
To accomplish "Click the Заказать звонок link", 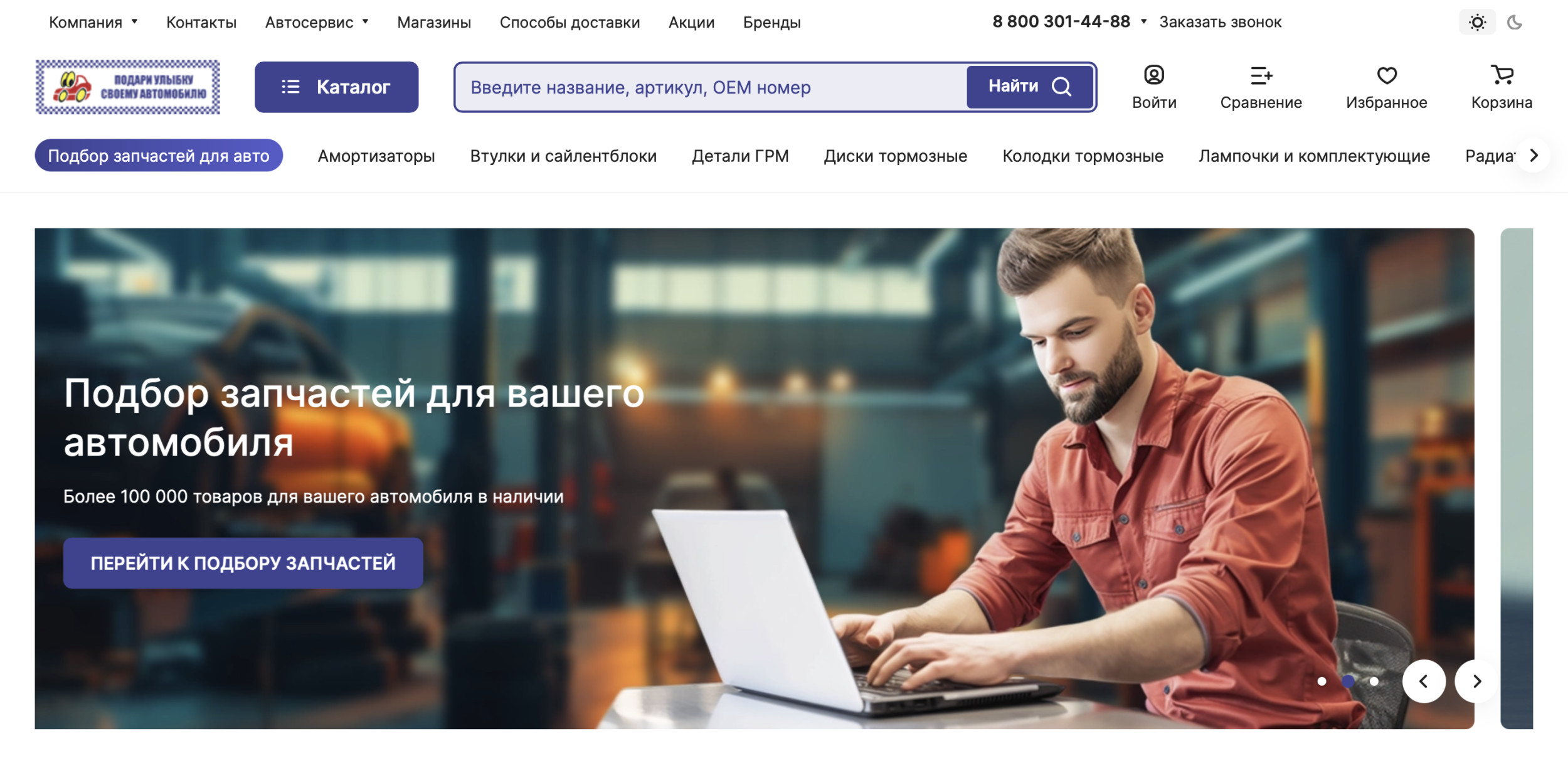I will pos(1220,22).
